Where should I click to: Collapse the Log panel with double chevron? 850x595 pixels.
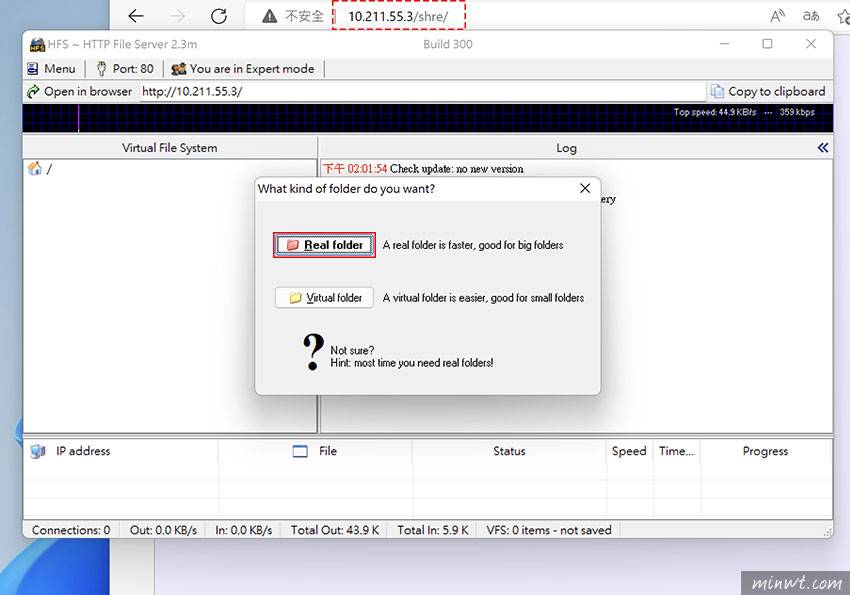tap(822, 148)
